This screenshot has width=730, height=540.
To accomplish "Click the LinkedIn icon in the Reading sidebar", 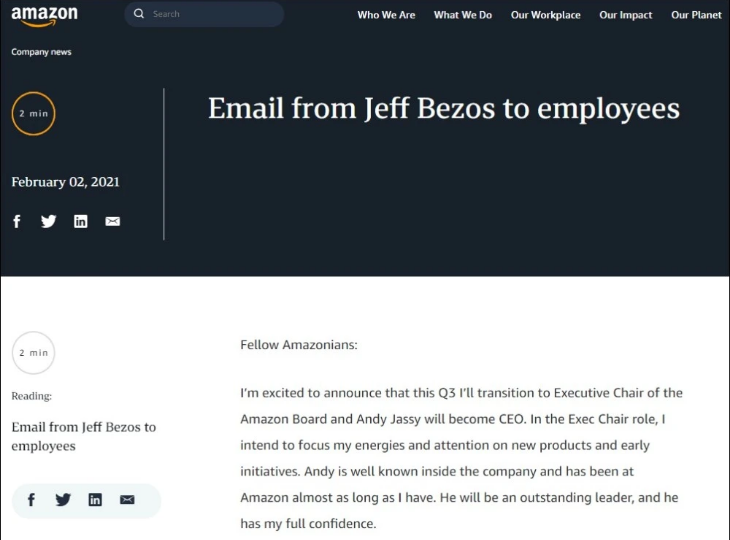I will [95, 499].
